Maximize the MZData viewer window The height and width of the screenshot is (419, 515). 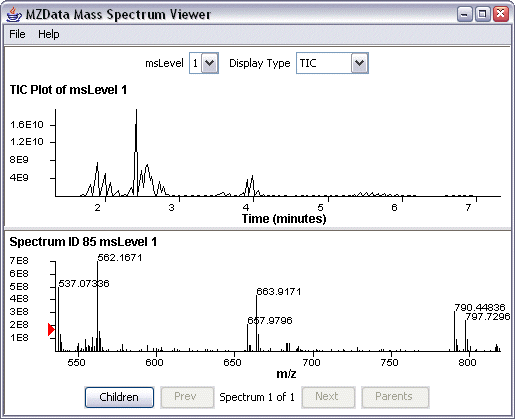click(x=482, y=14)
